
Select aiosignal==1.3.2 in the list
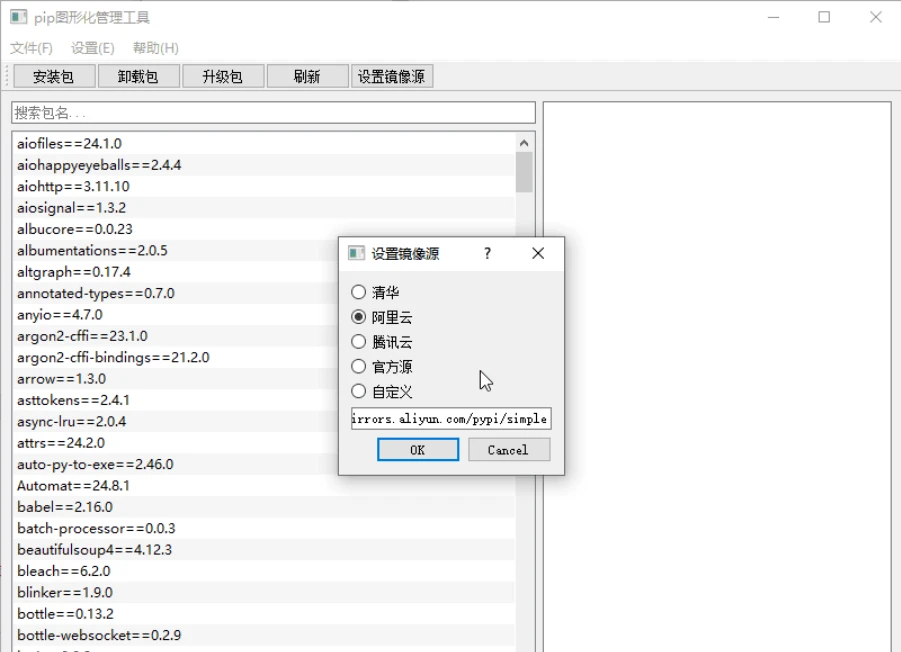(x=263, y=207)
